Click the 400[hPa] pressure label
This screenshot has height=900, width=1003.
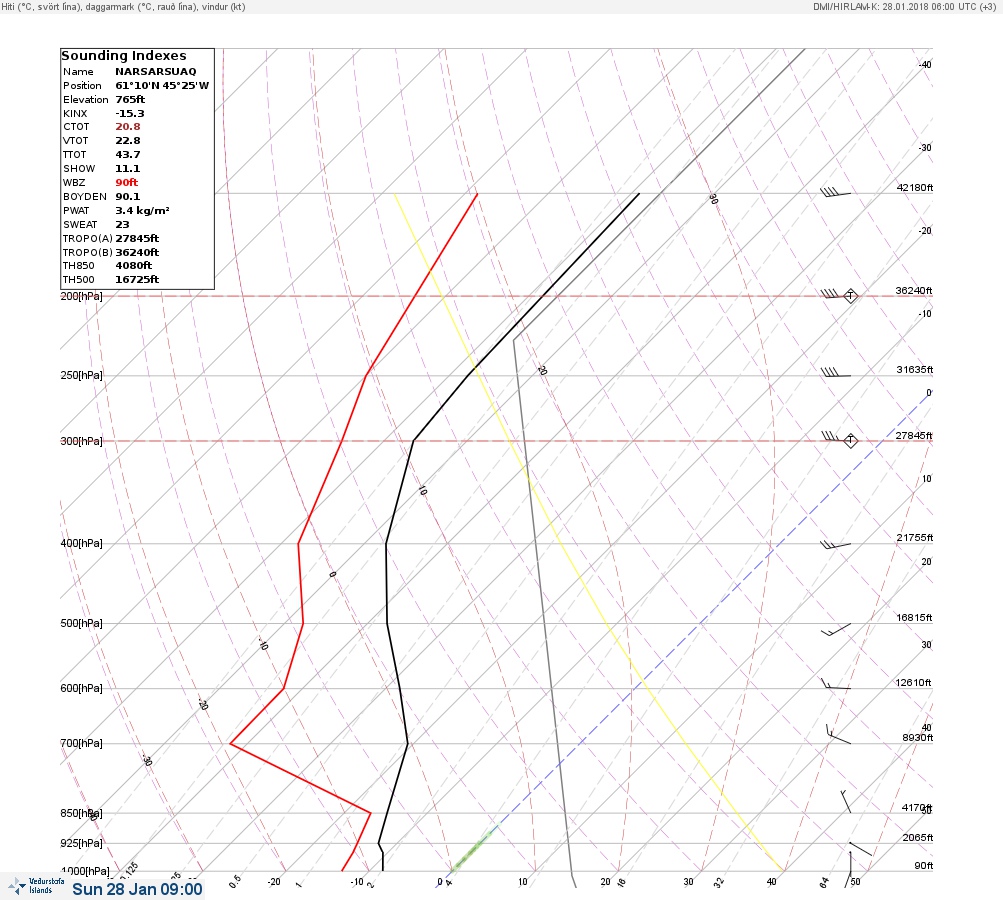(81, 543)
